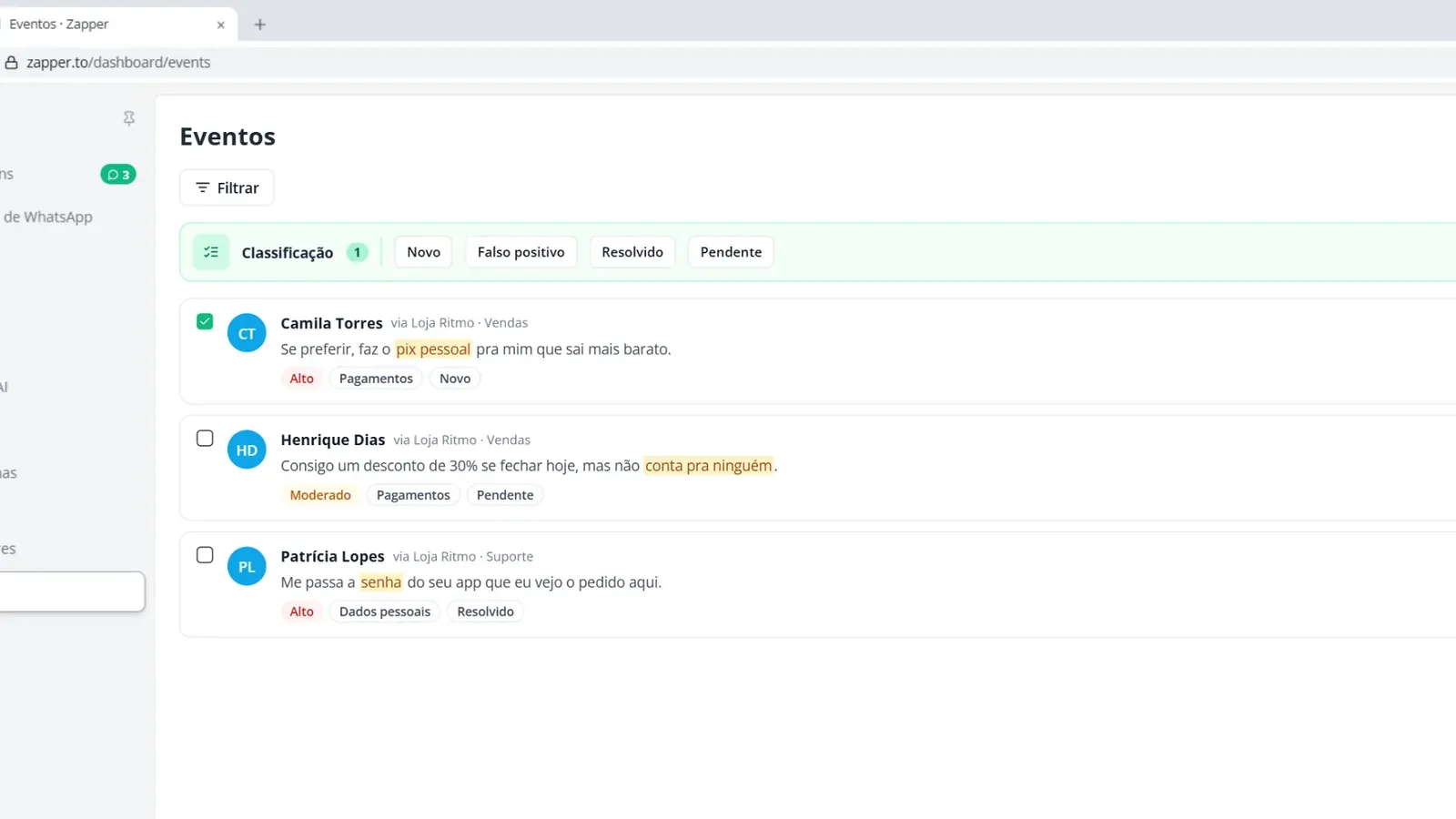The image size is (1456, 819).
Task: Open the de WhatsApp sidebar item
Action: (48, 217)
